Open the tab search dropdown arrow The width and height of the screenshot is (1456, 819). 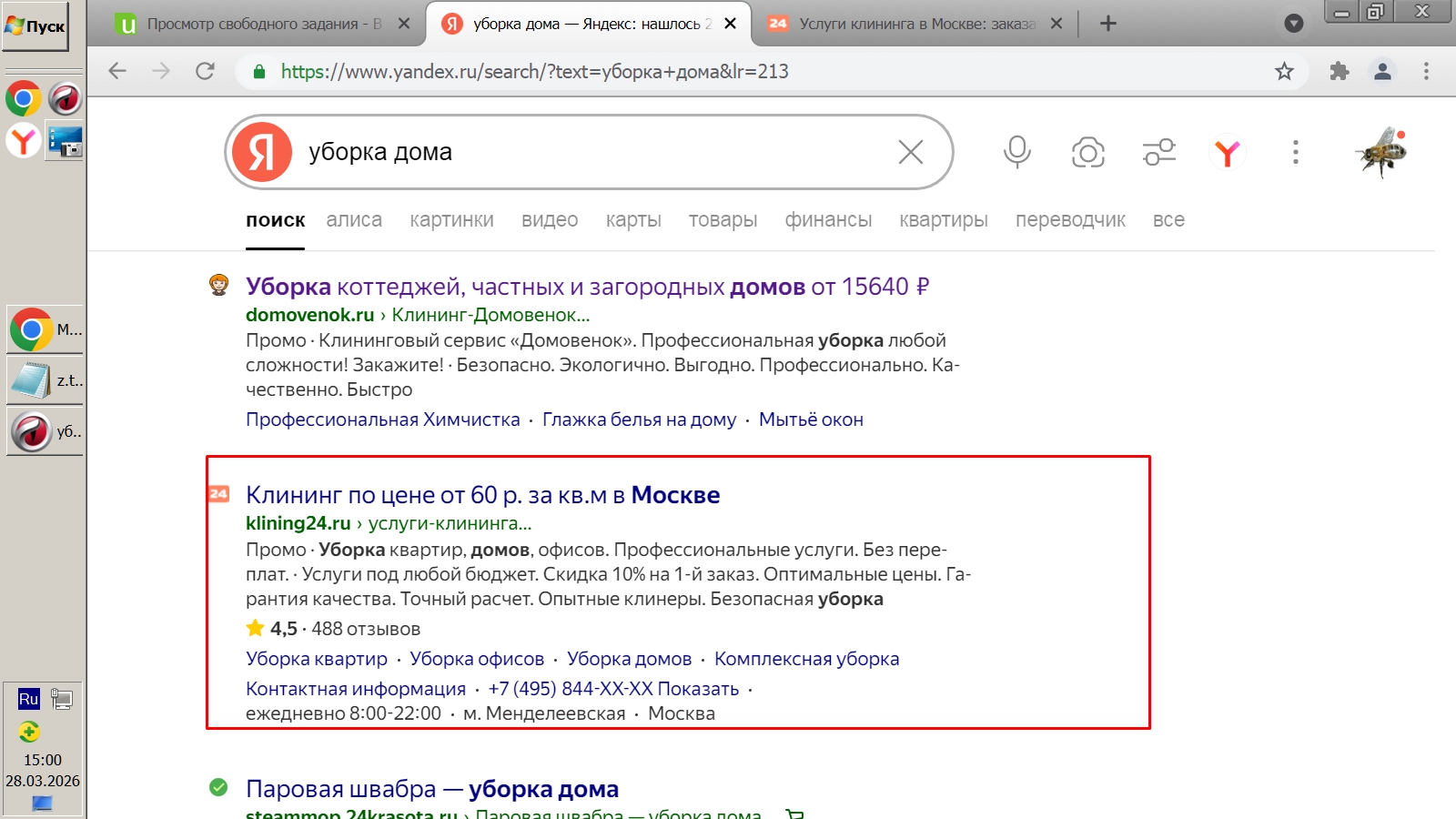click(x=1293, y=24)
